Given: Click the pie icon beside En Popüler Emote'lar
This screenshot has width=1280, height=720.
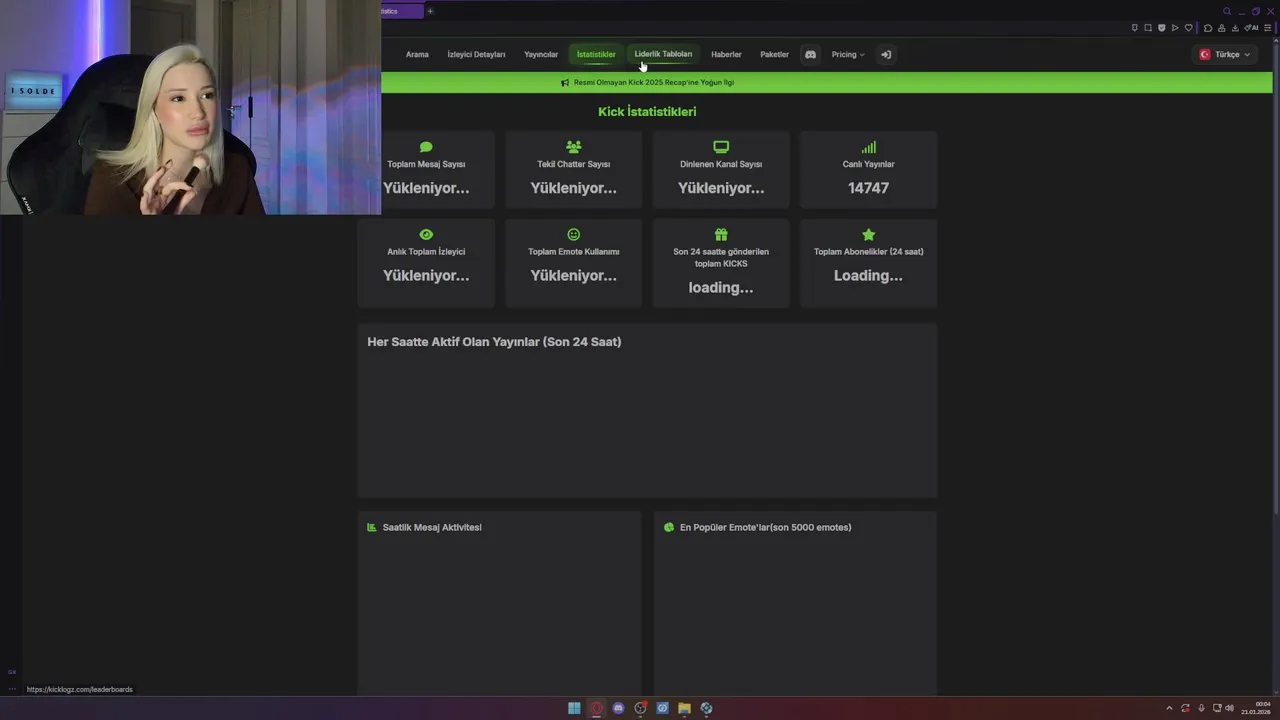Looking at the screenshot, I should coord(669,527).
